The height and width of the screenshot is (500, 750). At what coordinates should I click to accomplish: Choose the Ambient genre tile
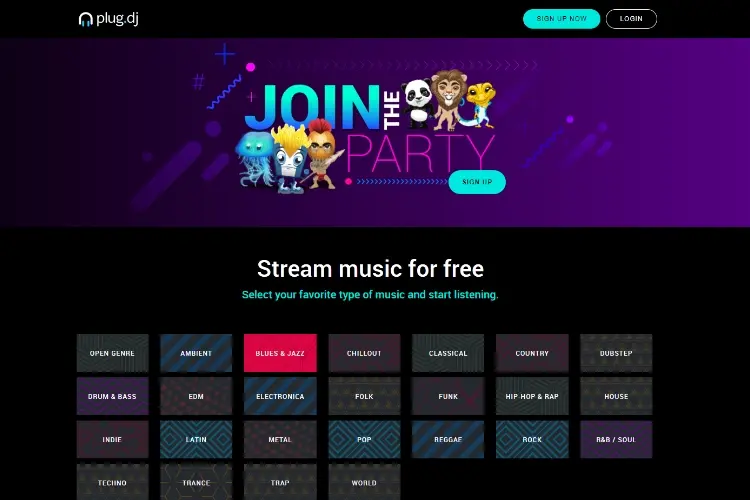(x=196, y=353)
